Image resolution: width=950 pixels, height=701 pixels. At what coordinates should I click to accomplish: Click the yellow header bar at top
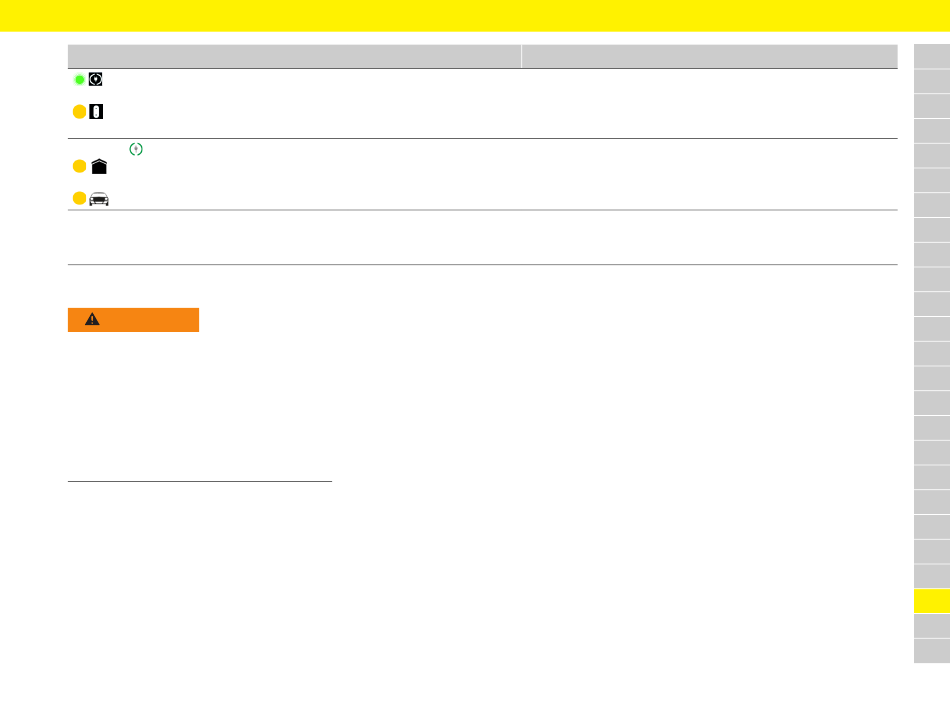click(x=475, y=16)
